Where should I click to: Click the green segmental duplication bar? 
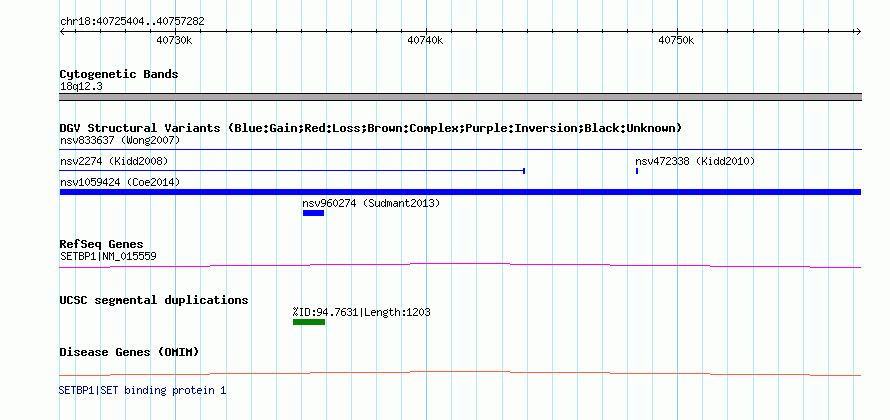(309, 322)
